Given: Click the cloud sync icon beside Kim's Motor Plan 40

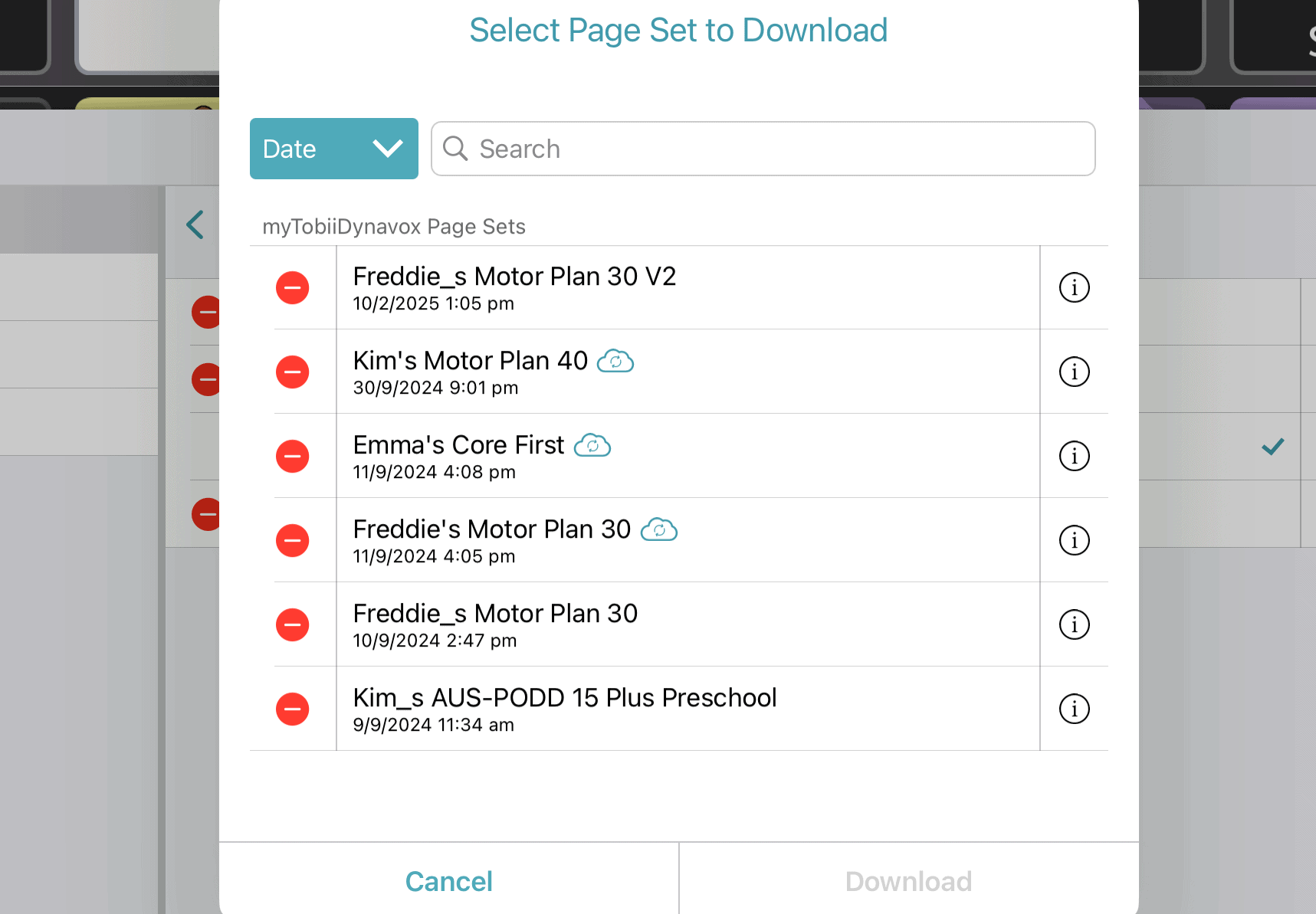Looking at the screenshot, I should coord(617,361).
